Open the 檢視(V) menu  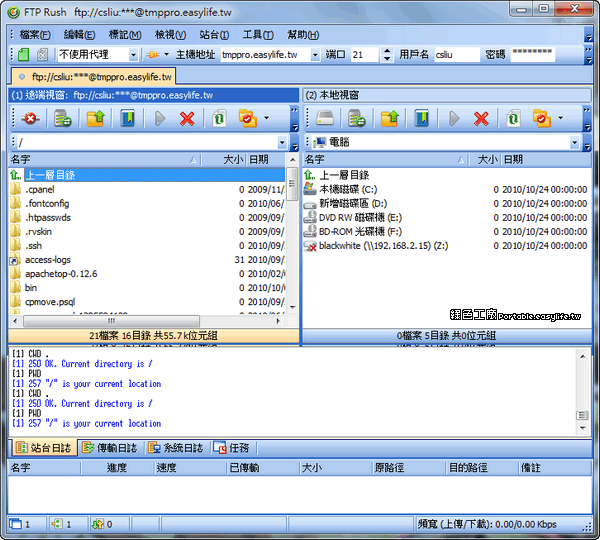170,35
